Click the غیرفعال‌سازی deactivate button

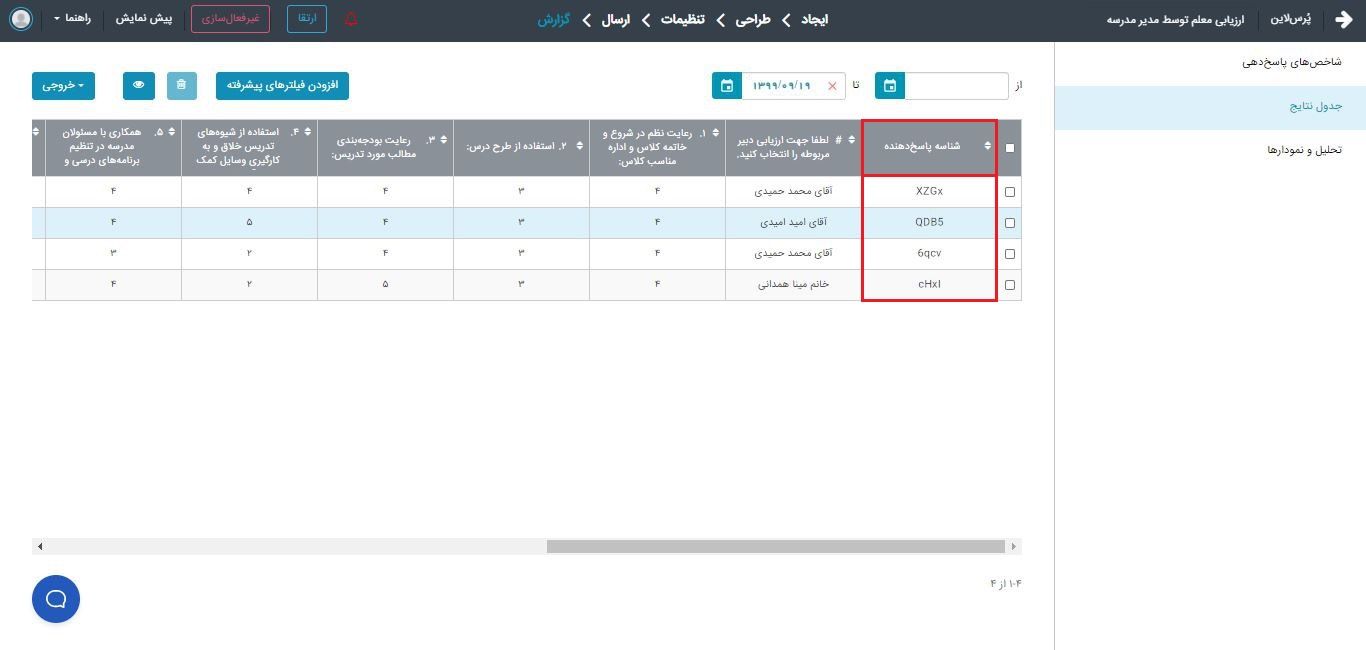tap(229, 19)
